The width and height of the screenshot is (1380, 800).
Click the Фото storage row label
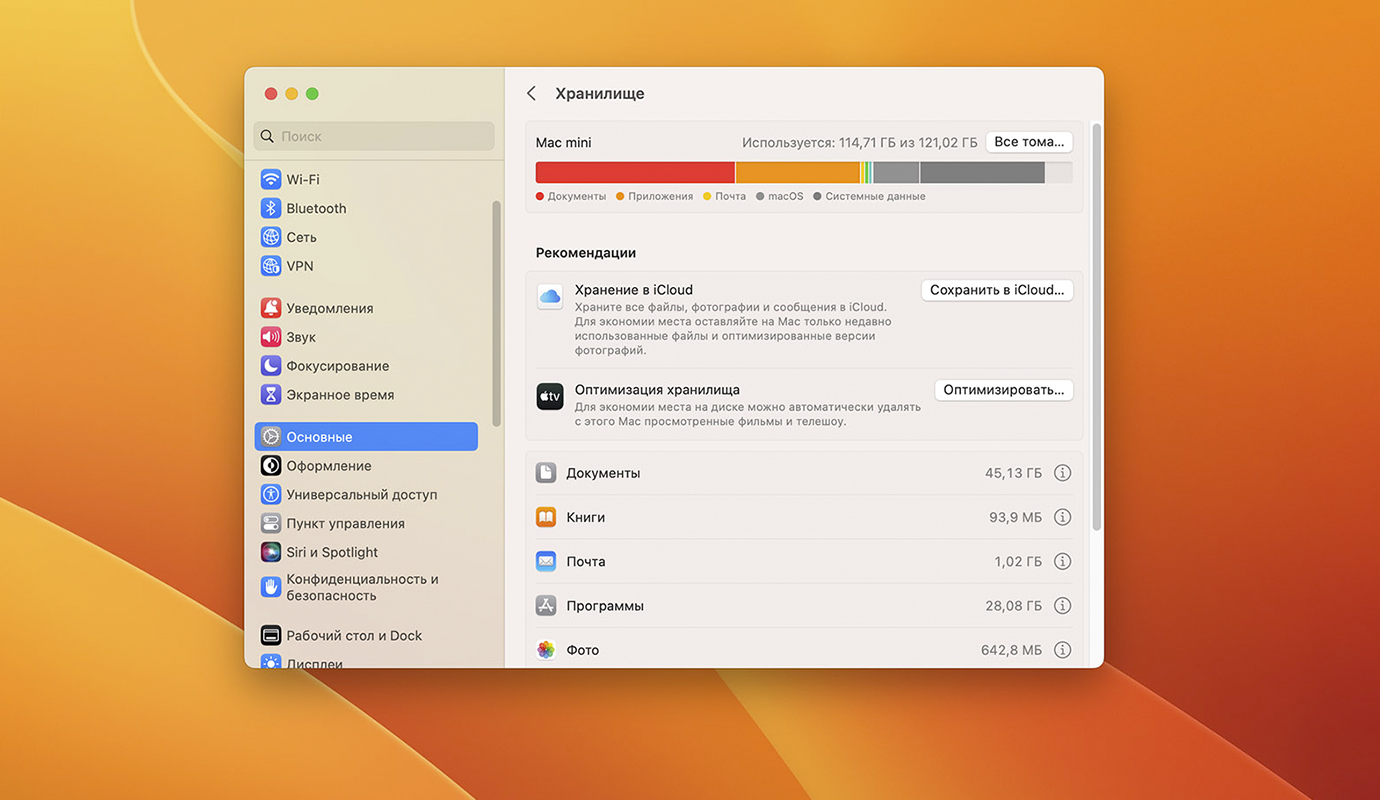pyautogui.click(x=583, y=650)
